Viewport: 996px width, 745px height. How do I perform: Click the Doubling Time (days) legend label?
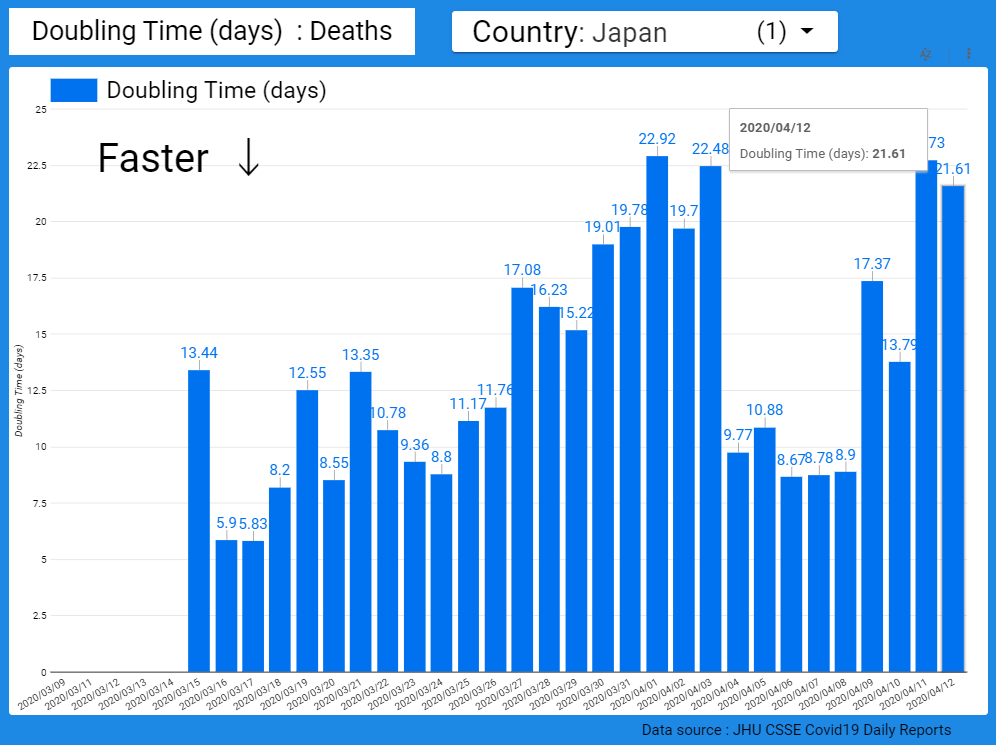point(216,90)
